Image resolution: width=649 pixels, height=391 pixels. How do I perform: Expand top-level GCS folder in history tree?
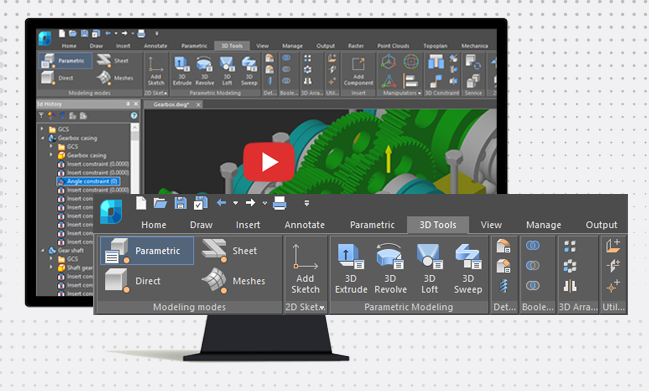(42, 129)
